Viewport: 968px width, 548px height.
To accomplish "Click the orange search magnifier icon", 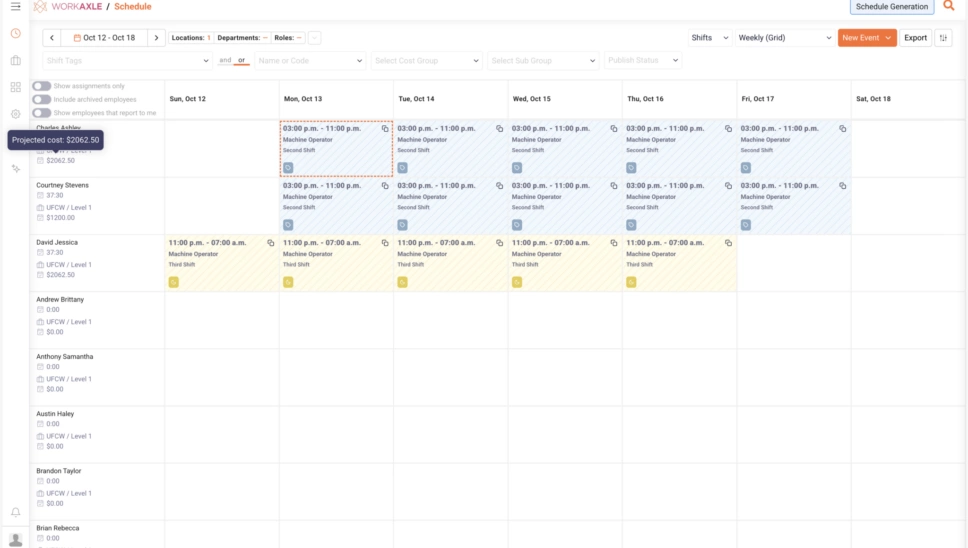I will [949, 6].
